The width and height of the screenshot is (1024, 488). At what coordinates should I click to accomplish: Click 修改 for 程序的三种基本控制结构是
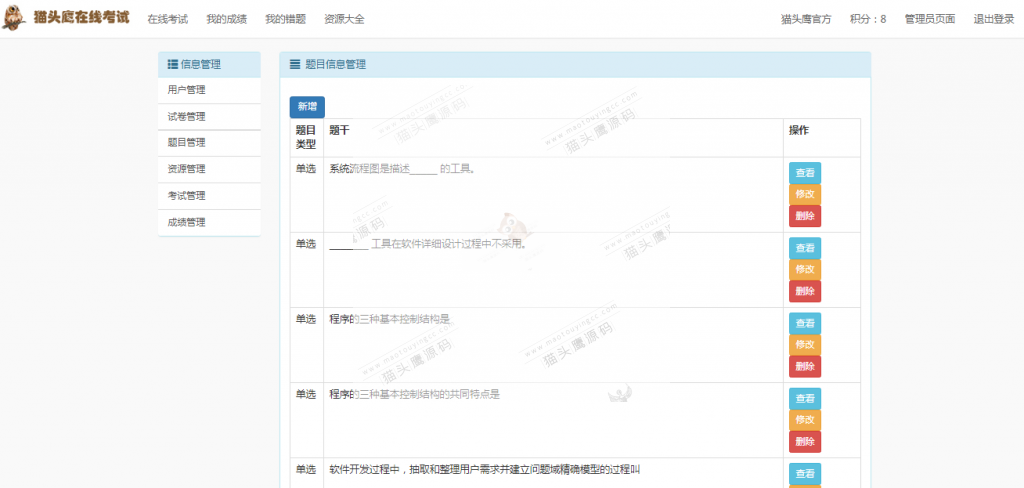coord(805,345)
